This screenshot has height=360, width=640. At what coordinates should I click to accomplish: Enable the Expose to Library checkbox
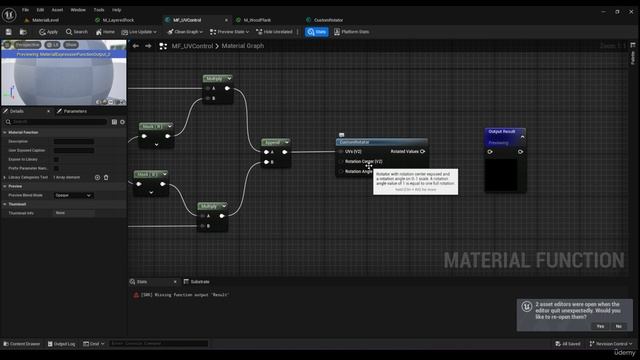[56, 159]
